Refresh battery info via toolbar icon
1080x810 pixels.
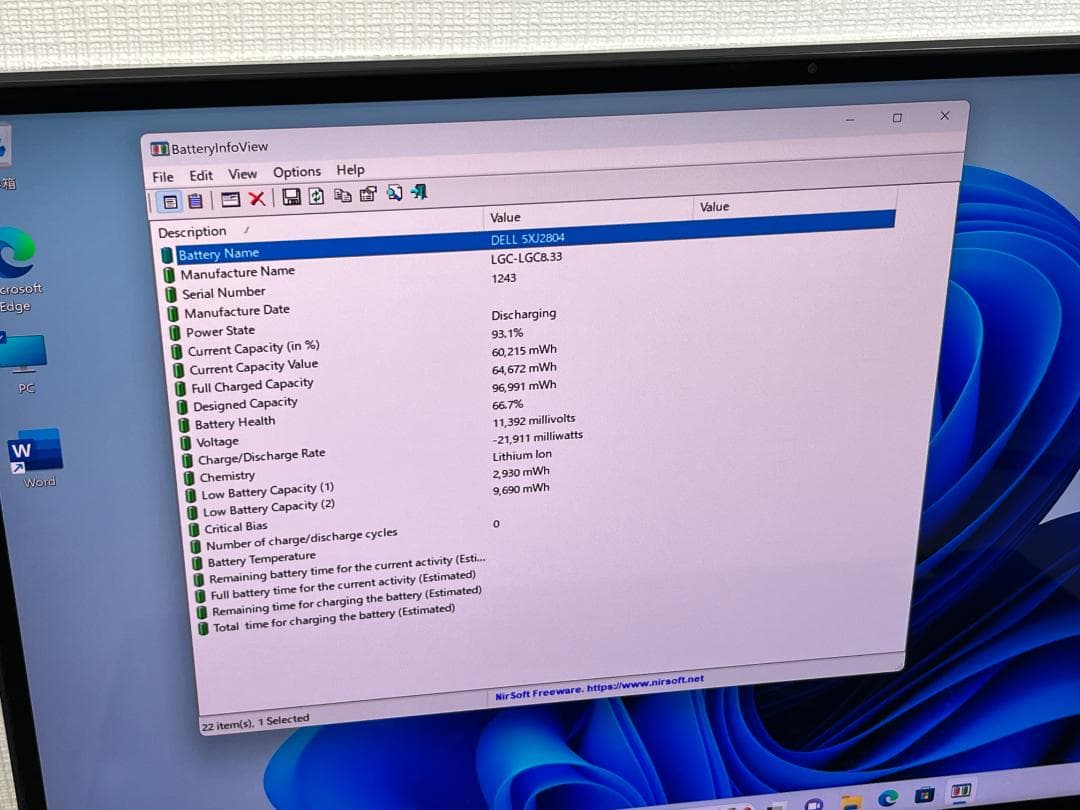tap(316, 196)
